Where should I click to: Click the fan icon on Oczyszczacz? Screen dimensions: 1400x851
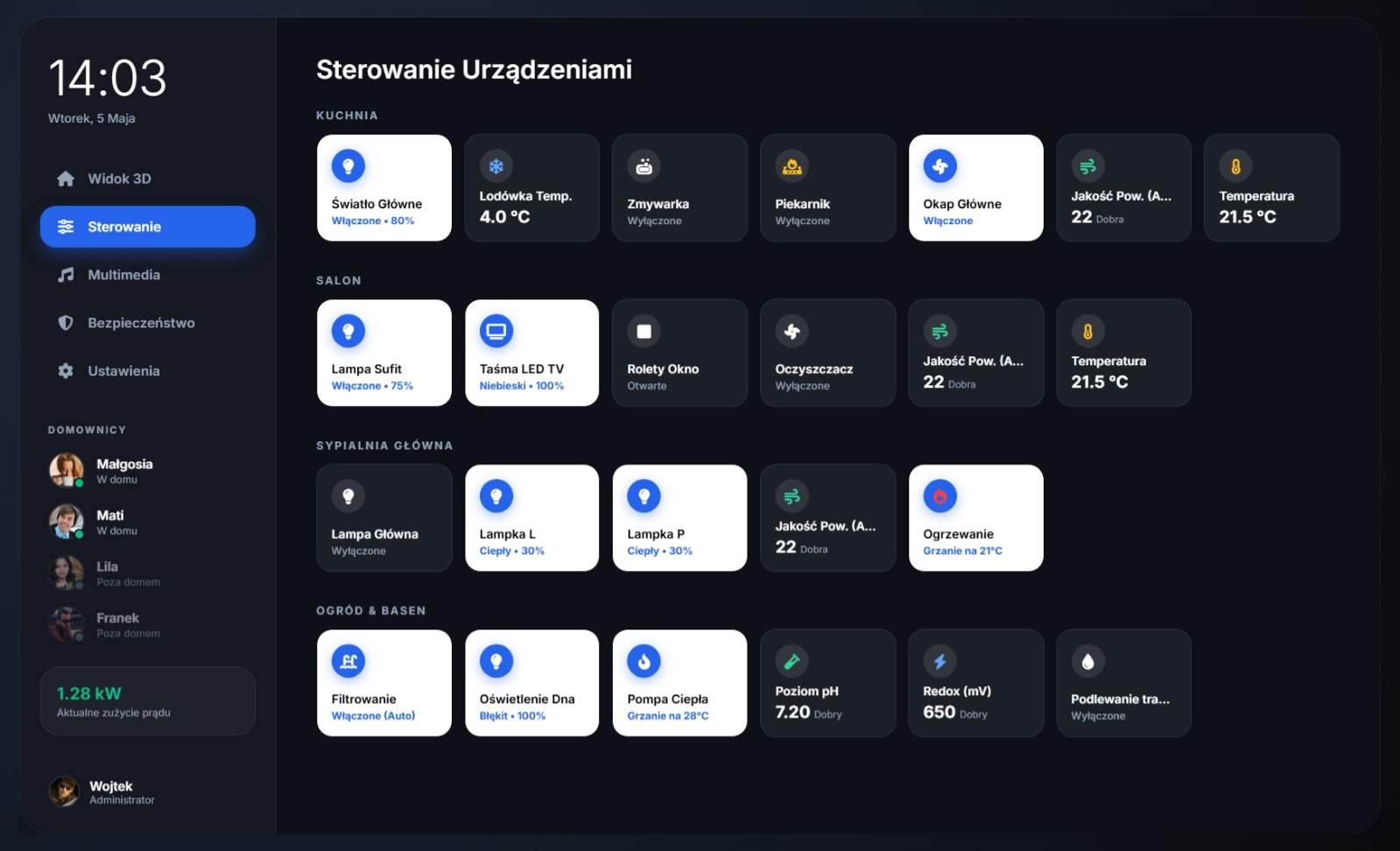(x=792, y=331)
